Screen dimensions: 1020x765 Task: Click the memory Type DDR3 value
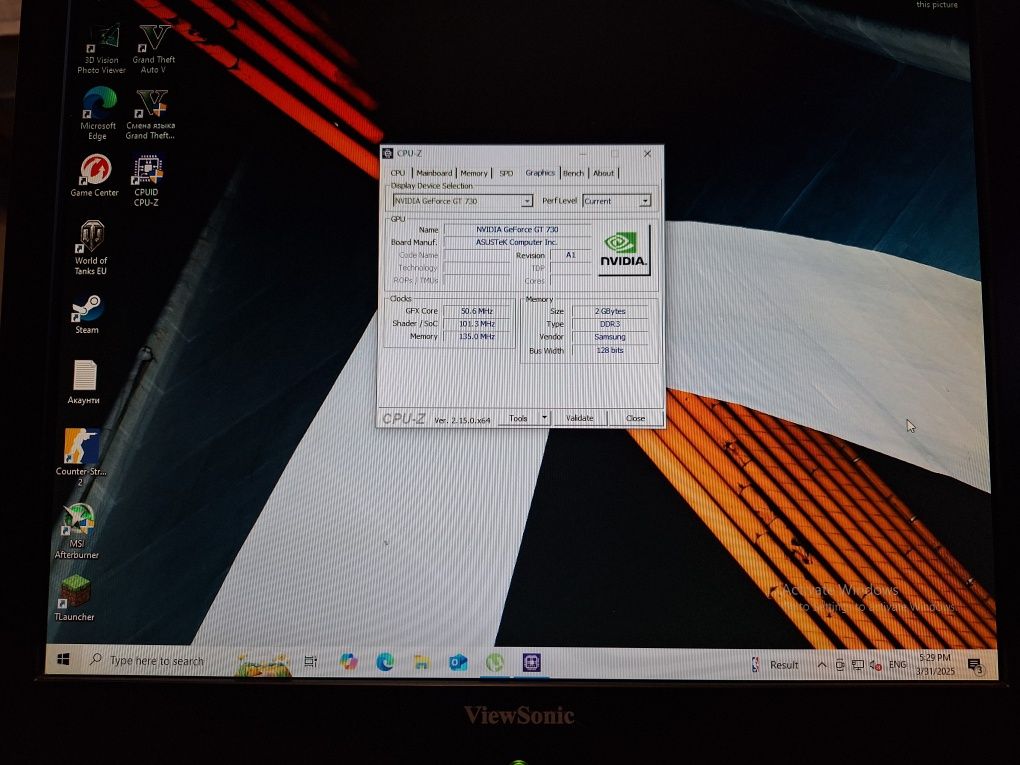pos(610,324)
